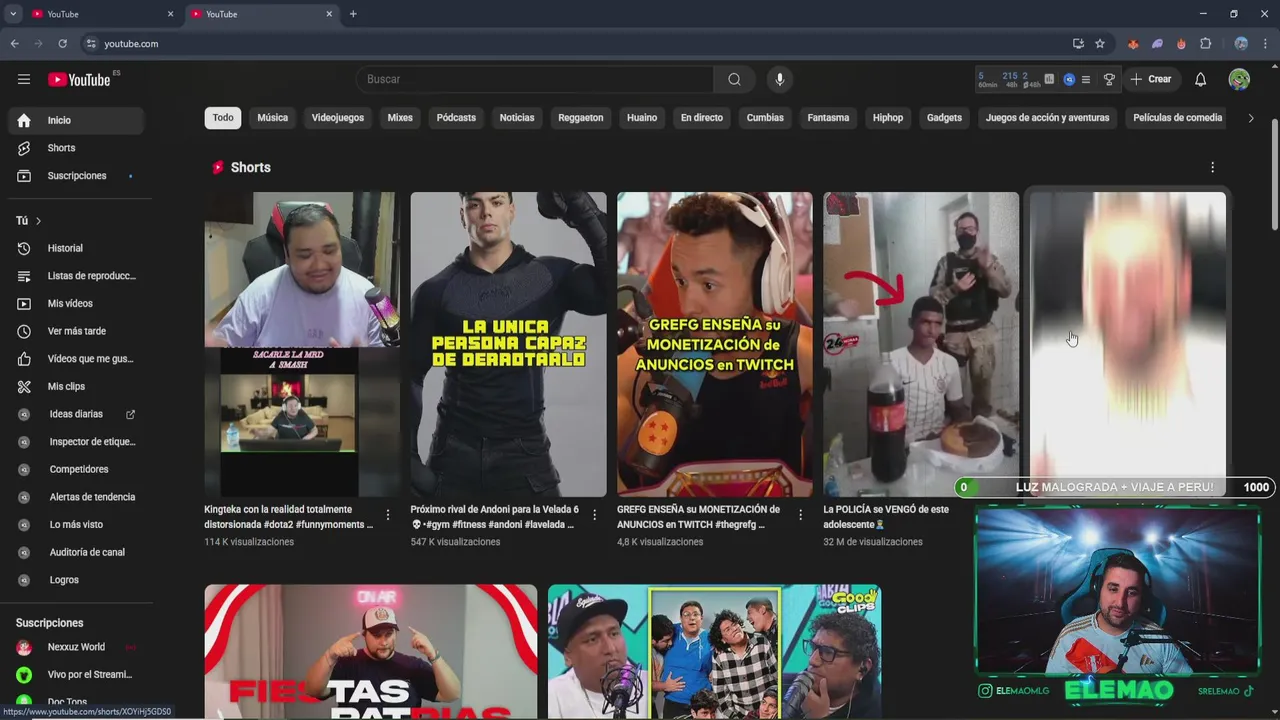Open the notifications bell

[1200, 79]
